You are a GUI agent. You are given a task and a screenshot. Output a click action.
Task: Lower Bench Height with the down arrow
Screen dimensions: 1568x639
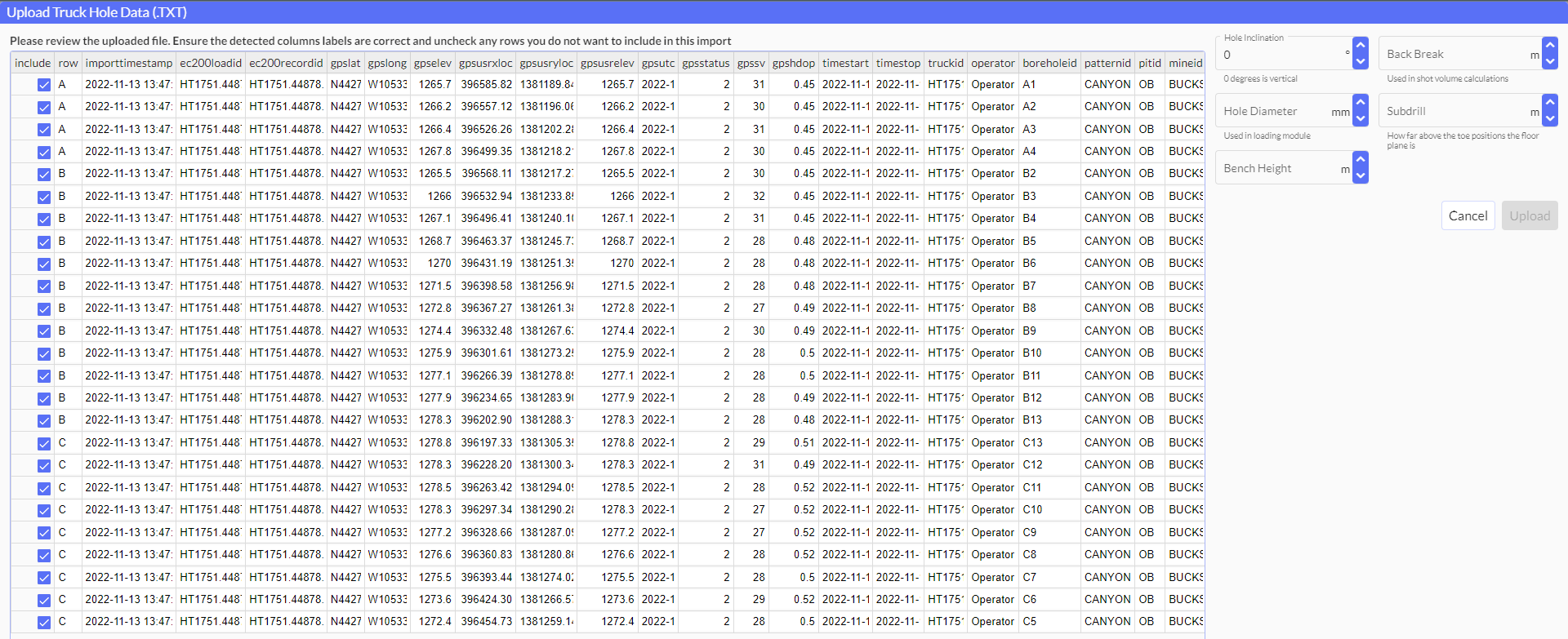pyautogui.click(x=1360, y=175)
